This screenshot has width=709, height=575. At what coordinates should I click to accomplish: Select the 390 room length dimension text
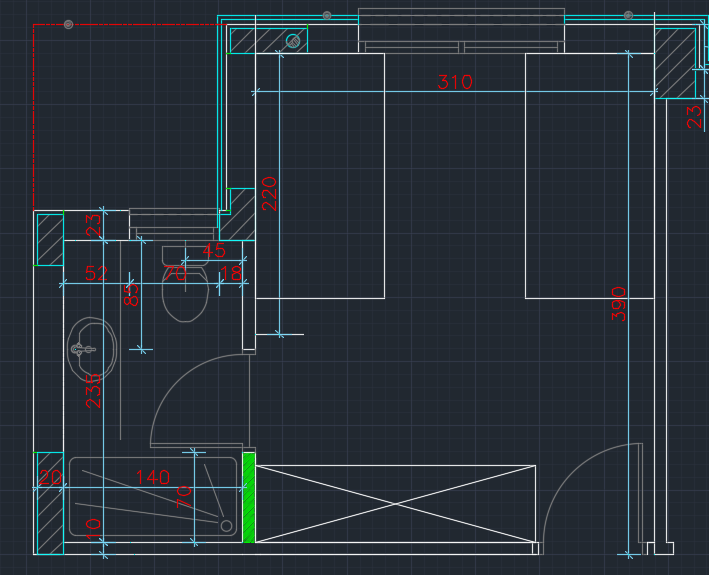[x=619, y=303]
